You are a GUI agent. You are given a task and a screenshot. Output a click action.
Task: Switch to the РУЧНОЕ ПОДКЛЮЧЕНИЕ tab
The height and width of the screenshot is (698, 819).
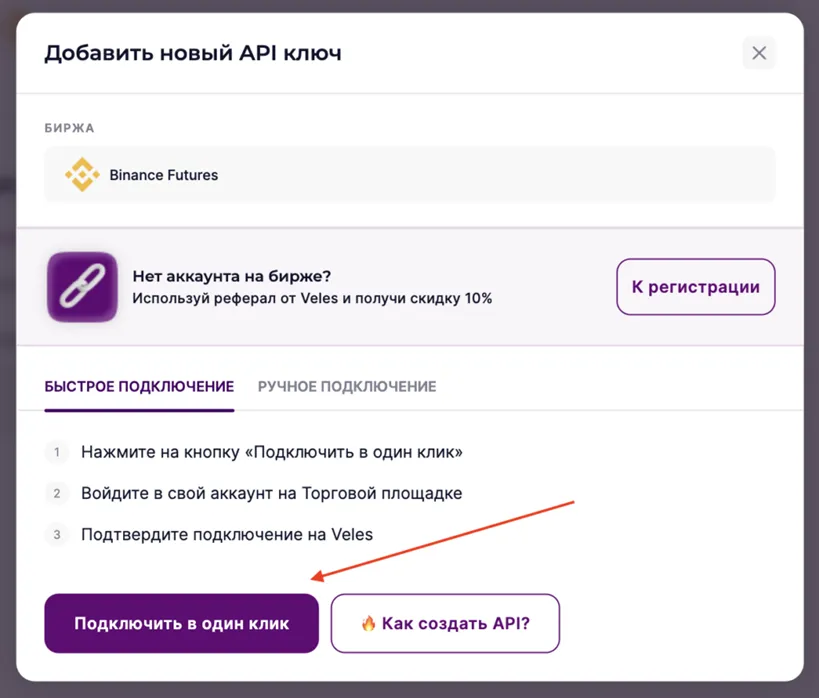click(x=345, y=385)
